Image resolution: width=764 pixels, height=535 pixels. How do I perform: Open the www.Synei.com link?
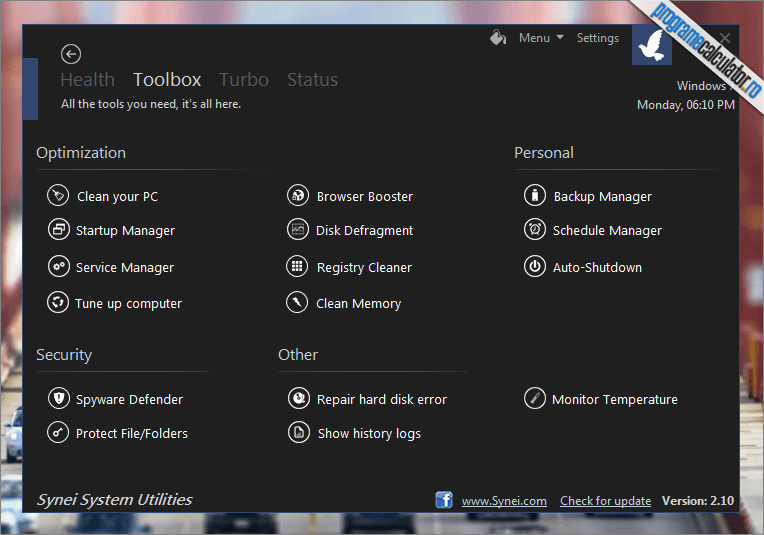[x=504, y=501]
